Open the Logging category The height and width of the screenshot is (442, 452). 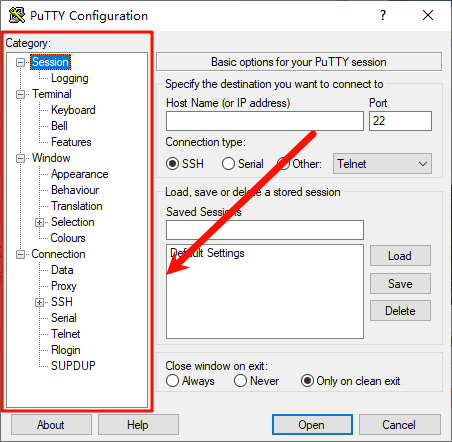[69, 78]
